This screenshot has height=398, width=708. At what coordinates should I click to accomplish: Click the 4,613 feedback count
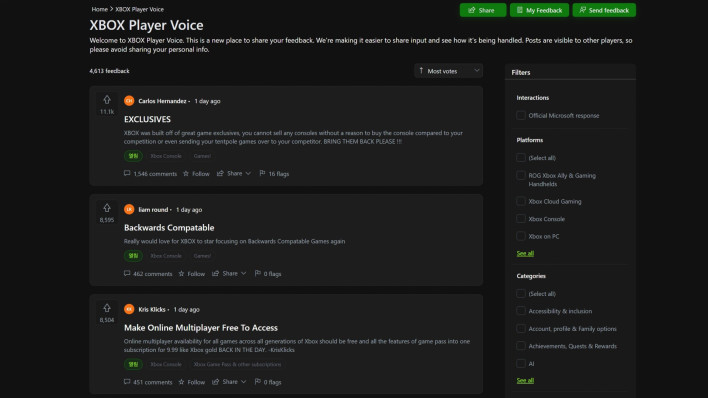[x=109, y=71]
